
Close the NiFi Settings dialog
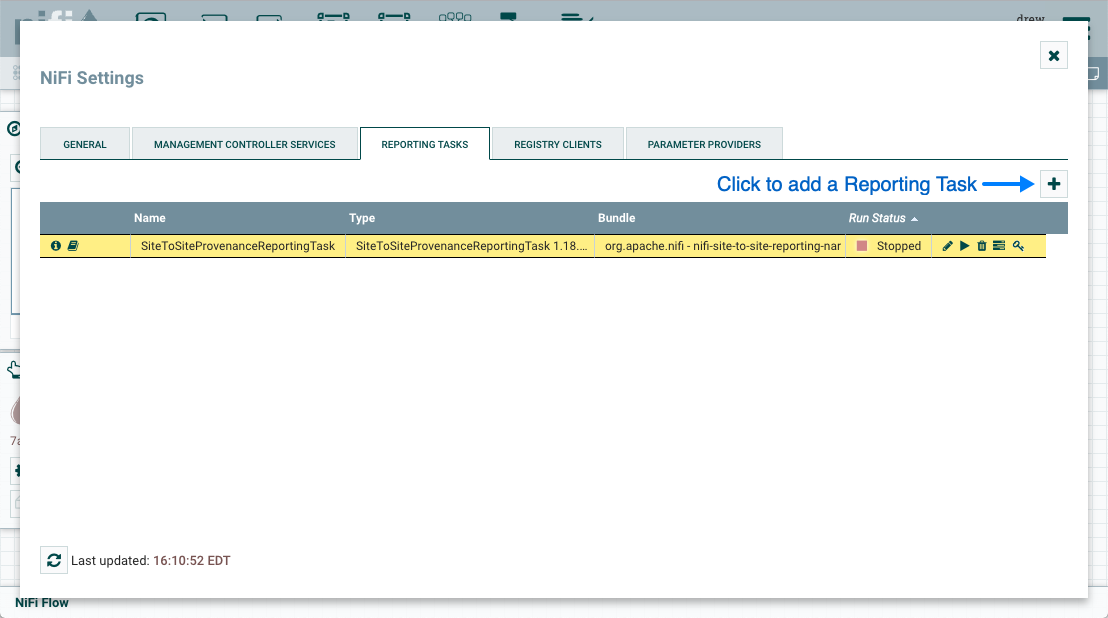tap(1054, 56)
